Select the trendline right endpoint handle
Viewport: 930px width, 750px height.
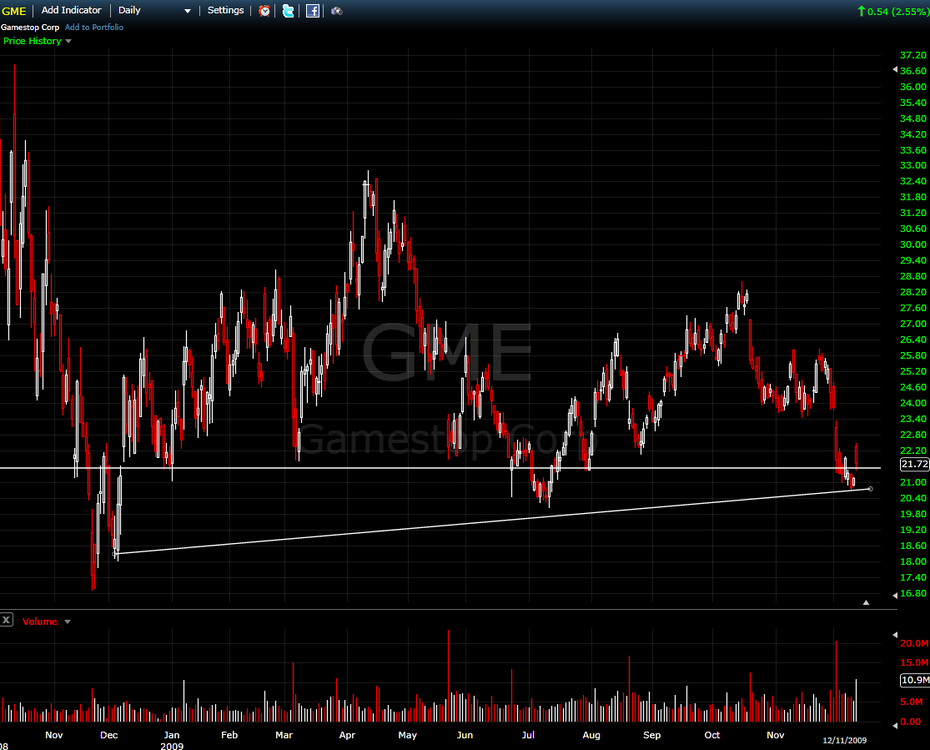pyautogui.click(x=870, y=489)
